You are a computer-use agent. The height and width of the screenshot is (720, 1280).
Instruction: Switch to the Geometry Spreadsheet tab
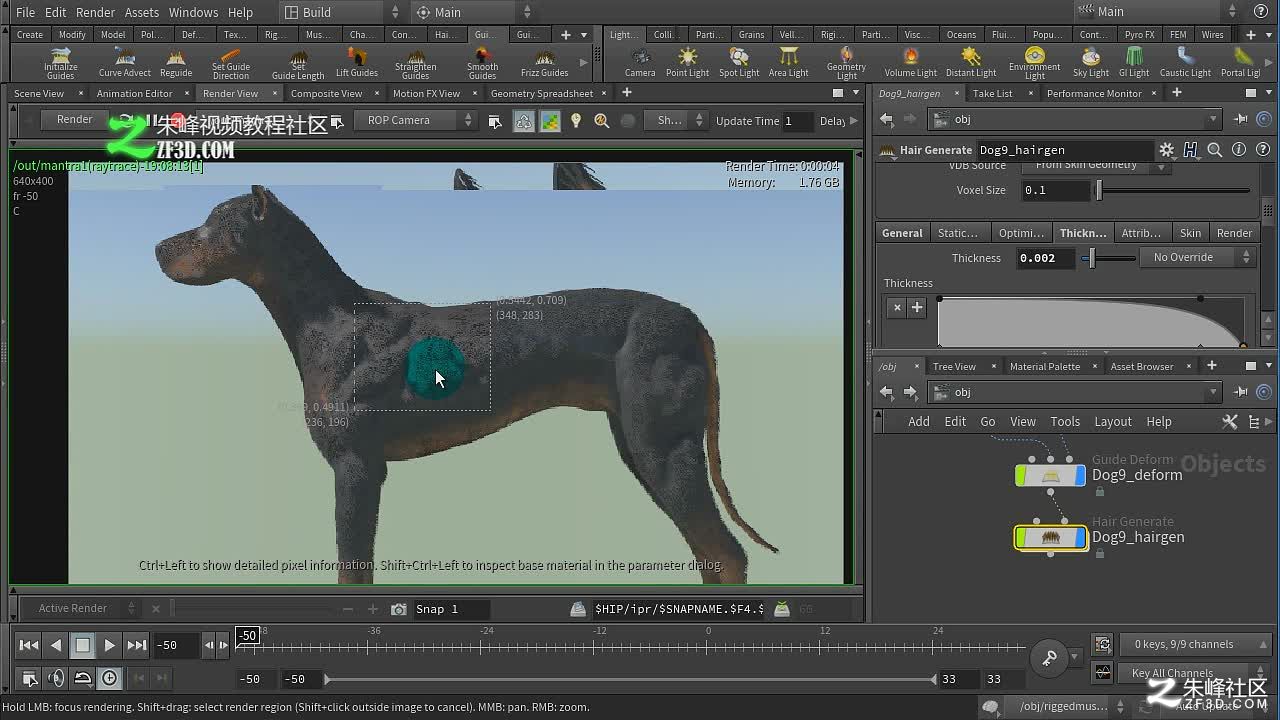click(x=542, y=93)
